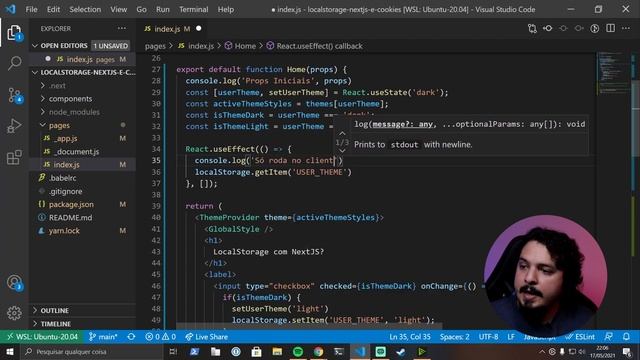The width and height of the screenshot is (640, 360).
Task: Show next signature overload arrow
Action: (342, 151)
